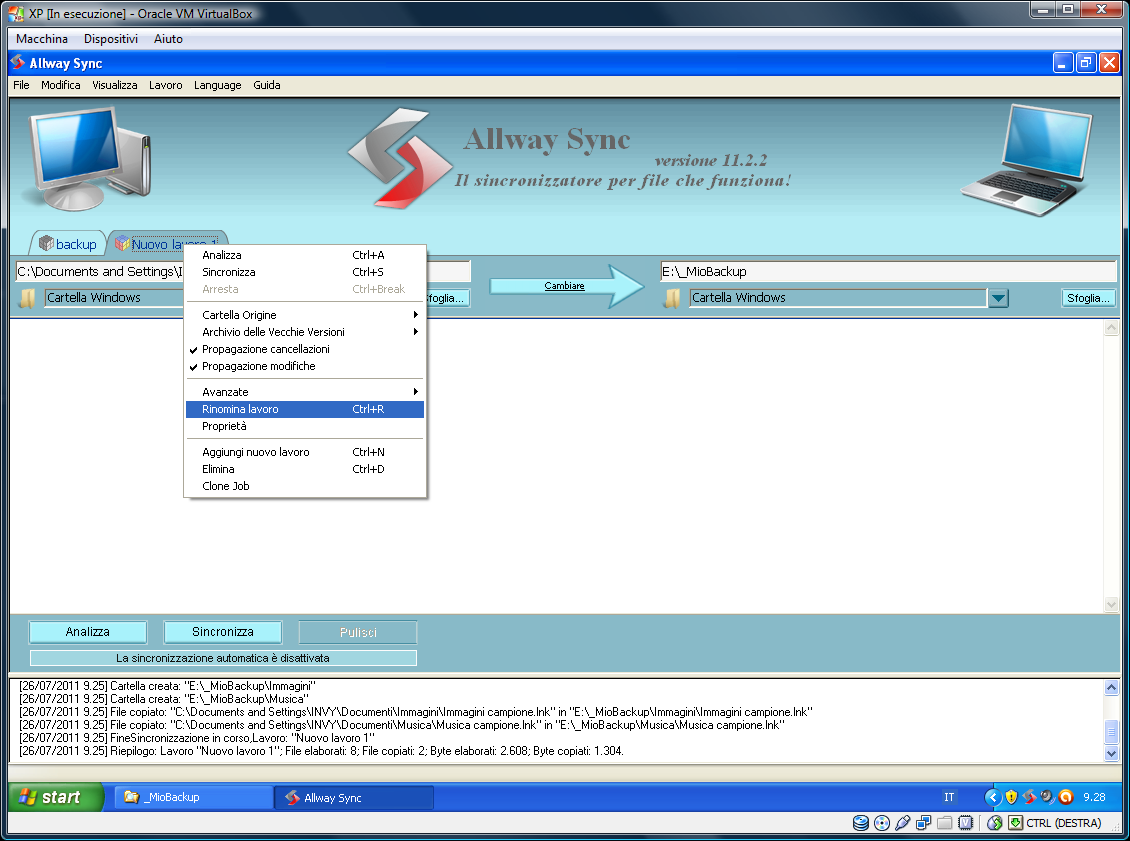Click the IT language indicator
Image resolution: width=1130 pixels, height=841 pixels.
click(949, 797)
